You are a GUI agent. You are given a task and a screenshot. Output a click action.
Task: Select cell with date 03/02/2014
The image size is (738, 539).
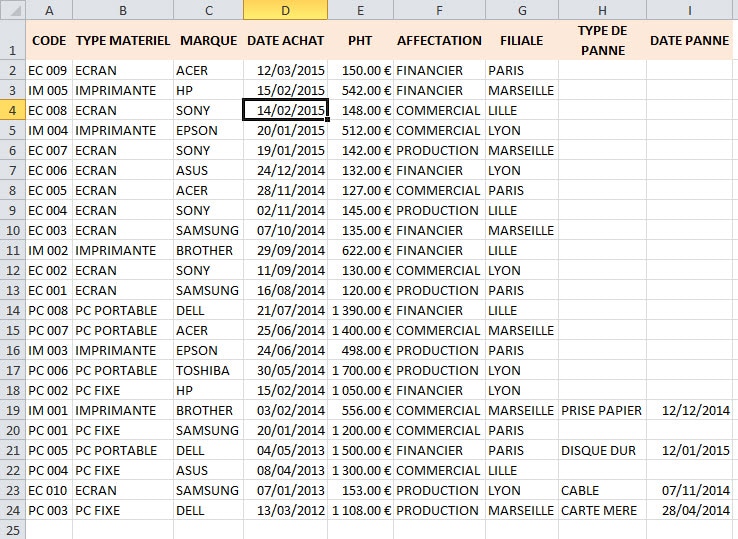point(285,410)
